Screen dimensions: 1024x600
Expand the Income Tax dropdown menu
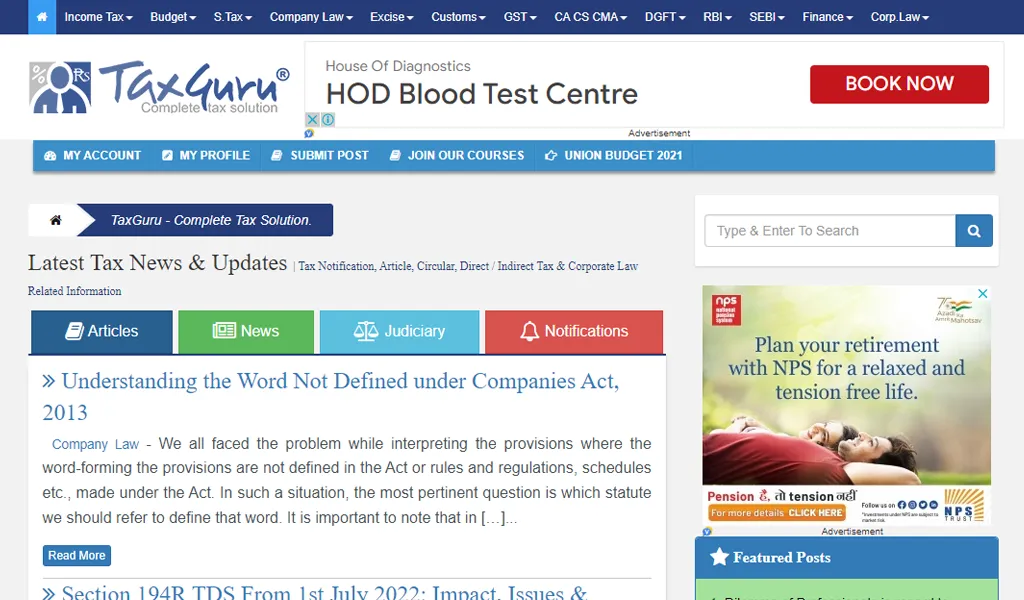point(98,17)
